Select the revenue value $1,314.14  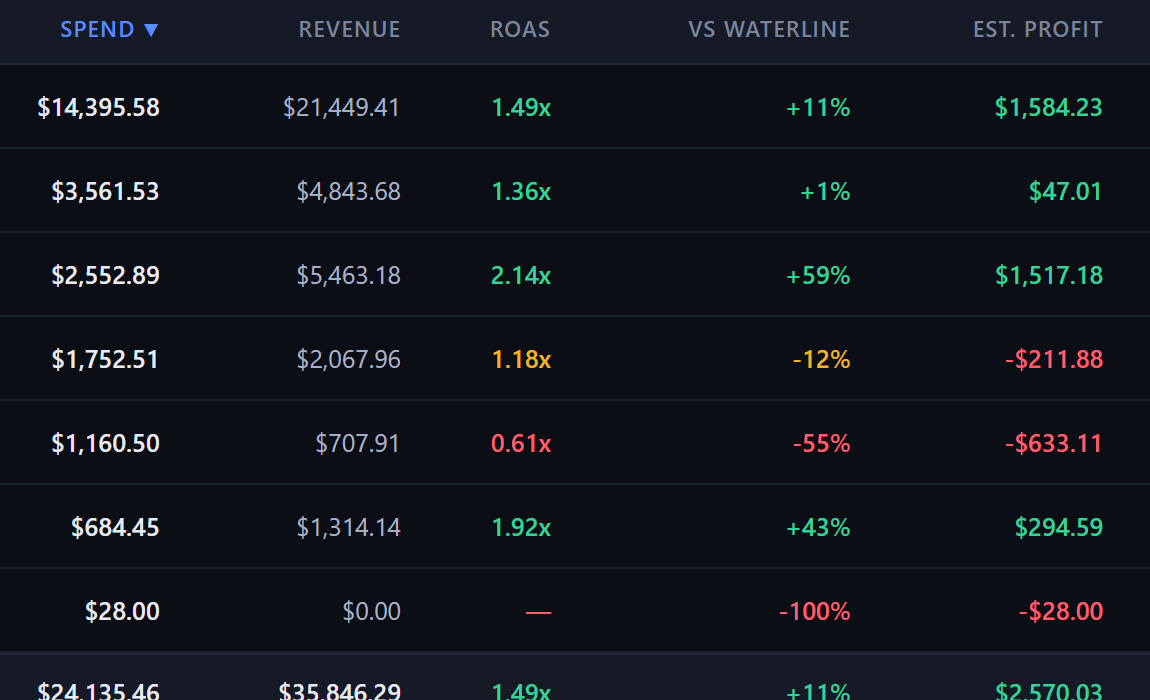(x=348, y=527)
